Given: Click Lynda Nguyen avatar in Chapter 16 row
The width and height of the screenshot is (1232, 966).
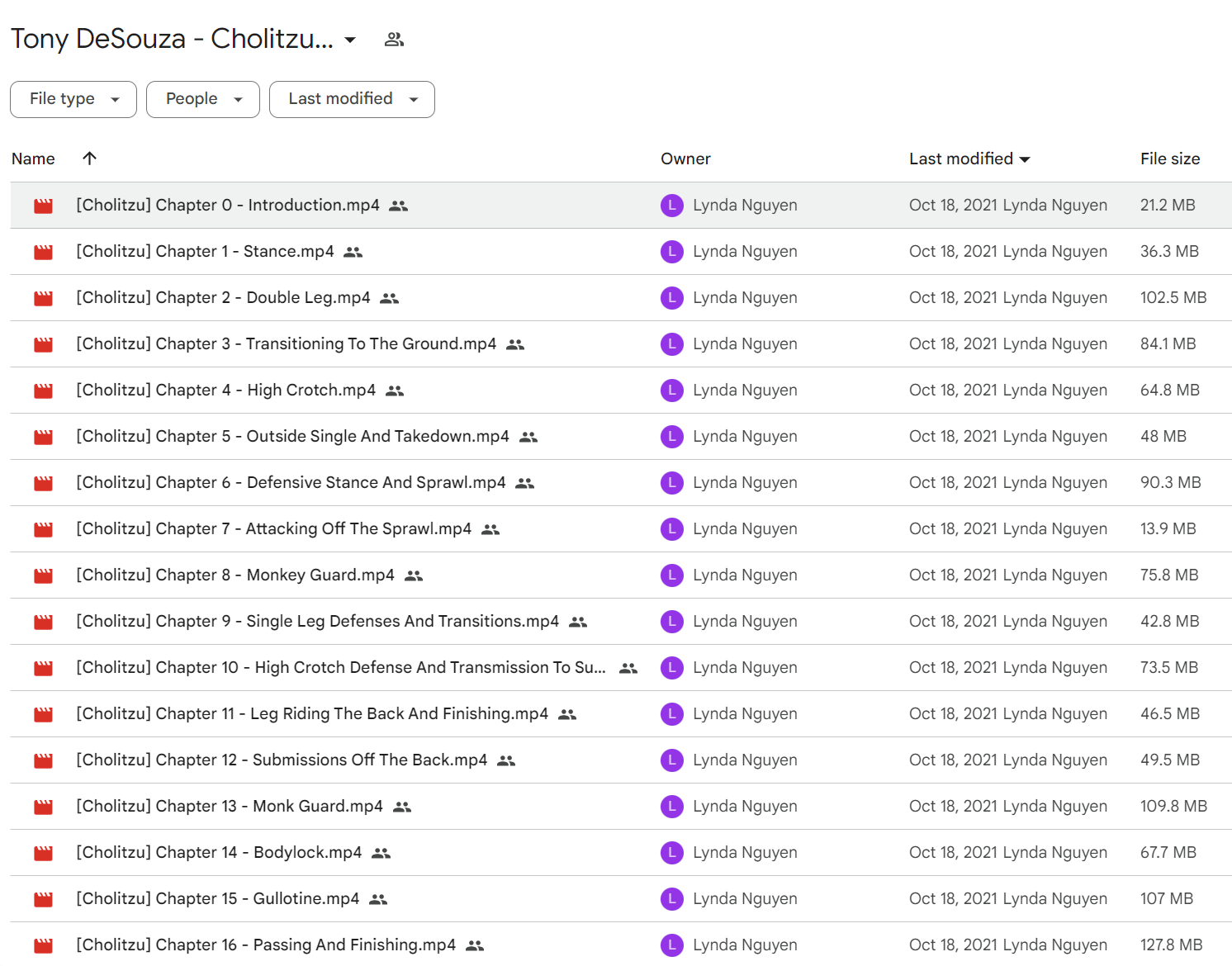Looking at the screenshot, I should 672,945.
